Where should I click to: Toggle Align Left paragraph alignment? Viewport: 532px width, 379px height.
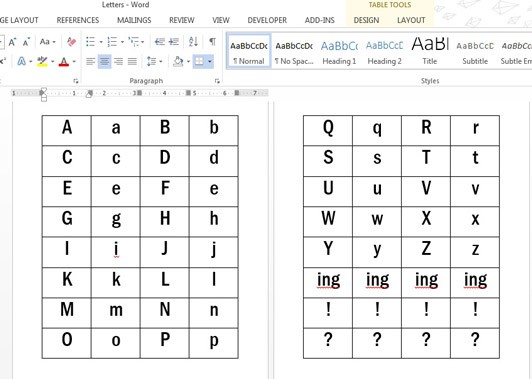pos(91,61)
